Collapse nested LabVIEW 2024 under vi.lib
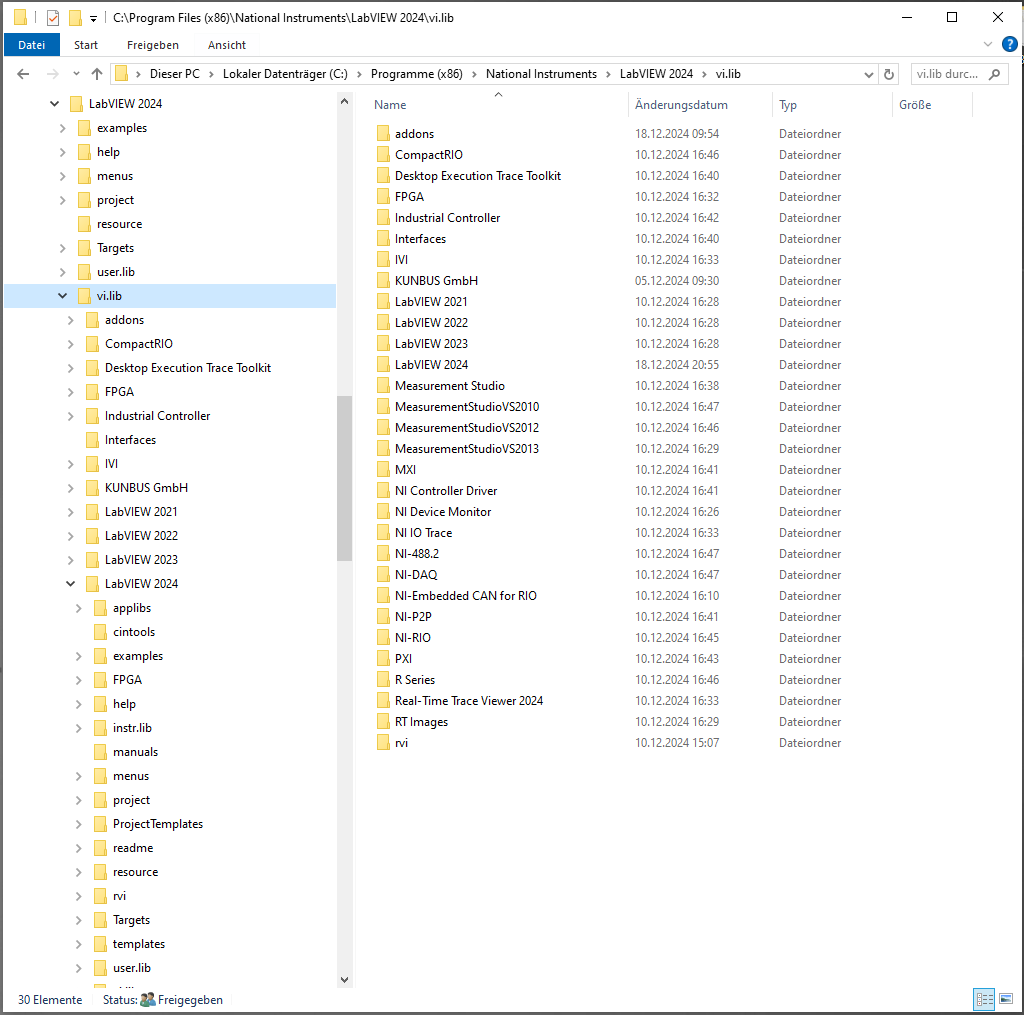The image size is (1024, 1015). tap(71, 584)
